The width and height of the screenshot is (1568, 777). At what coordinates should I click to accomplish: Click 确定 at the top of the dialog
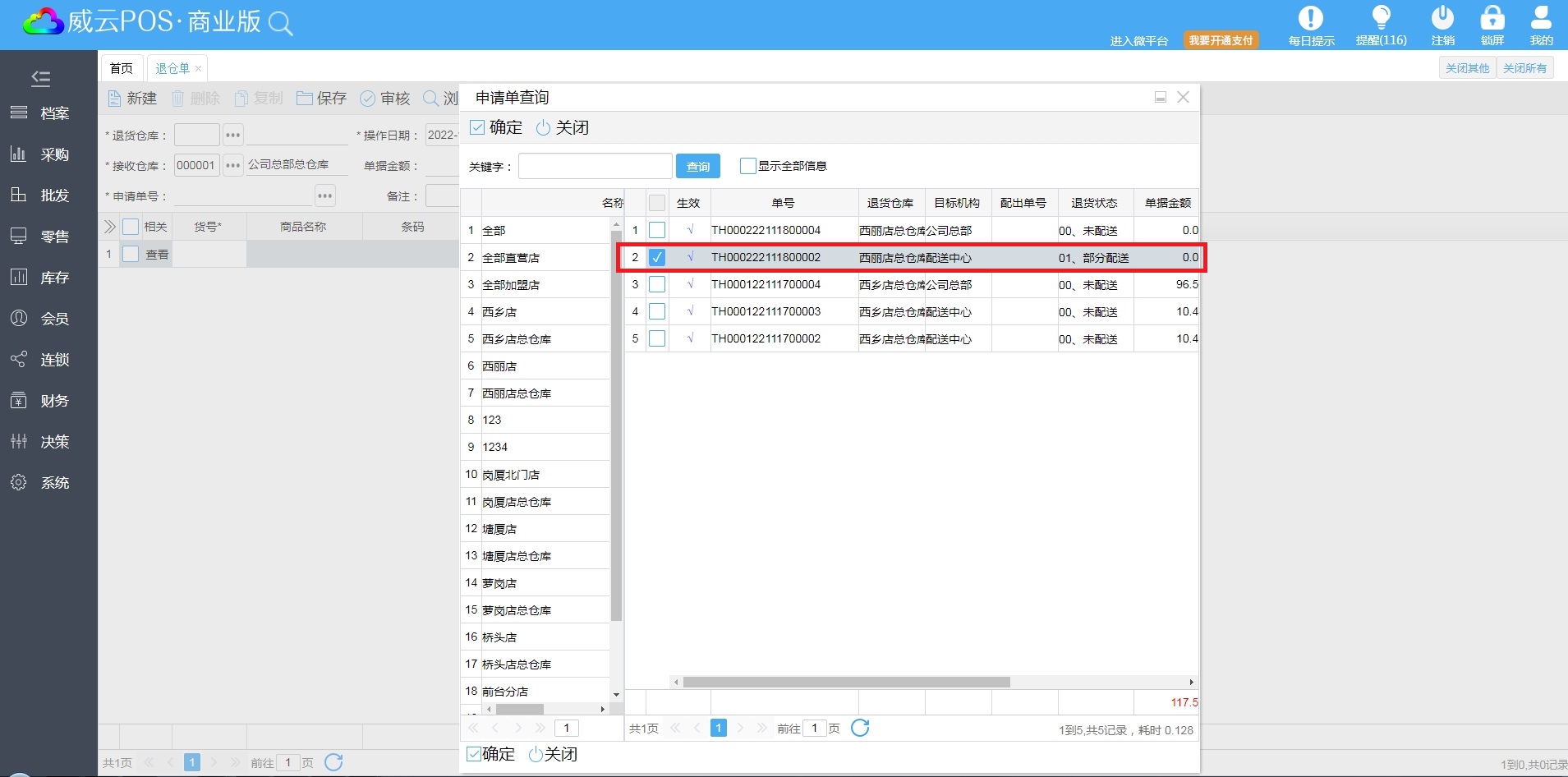pos(496,127)
